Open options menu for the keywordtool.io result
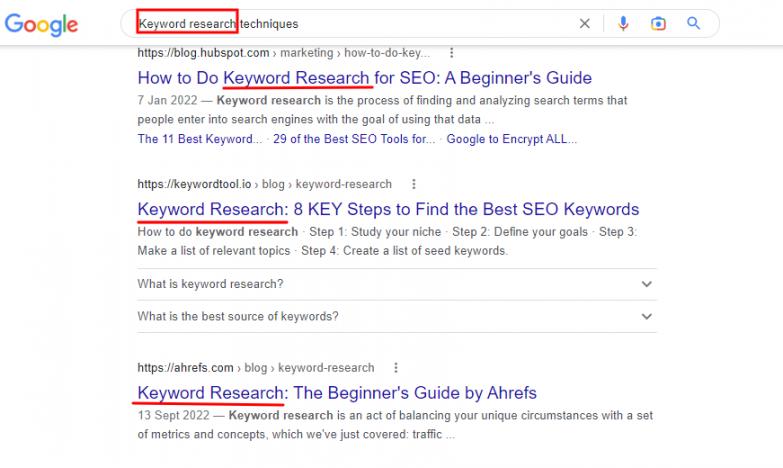 414,184
